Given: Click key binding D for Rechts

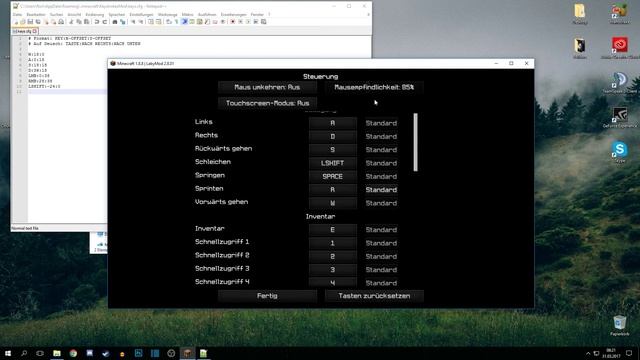Looking at the screenshot, I should 333,136.
